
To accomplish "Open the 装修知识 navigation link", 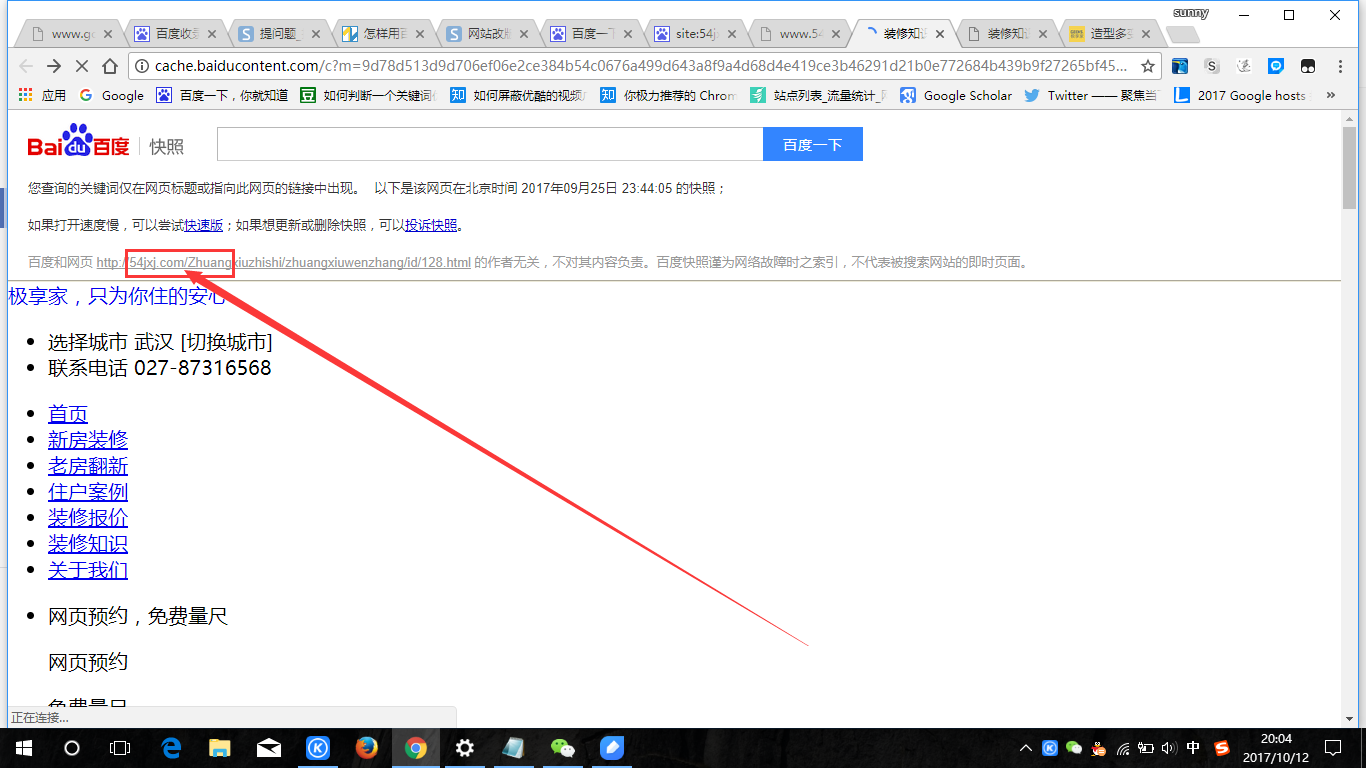I will (x=87, y=543).
